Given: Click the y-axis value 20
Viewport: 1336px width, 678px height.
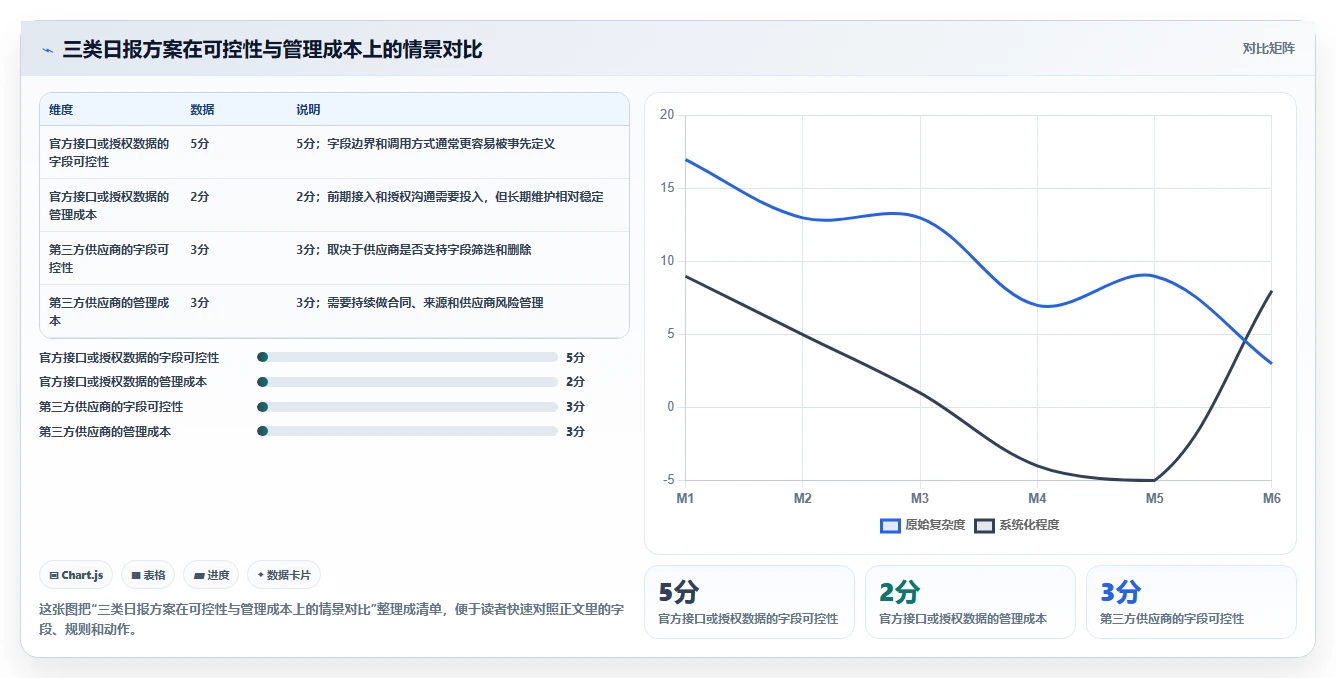Looking at the screenshot, I should [667, 115].
